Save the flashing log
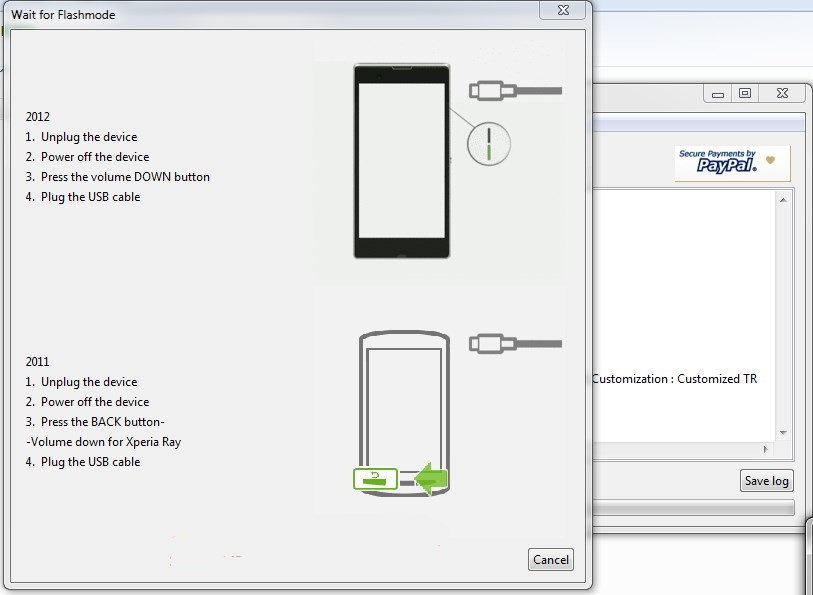813x595 pixels. (766, 480)
